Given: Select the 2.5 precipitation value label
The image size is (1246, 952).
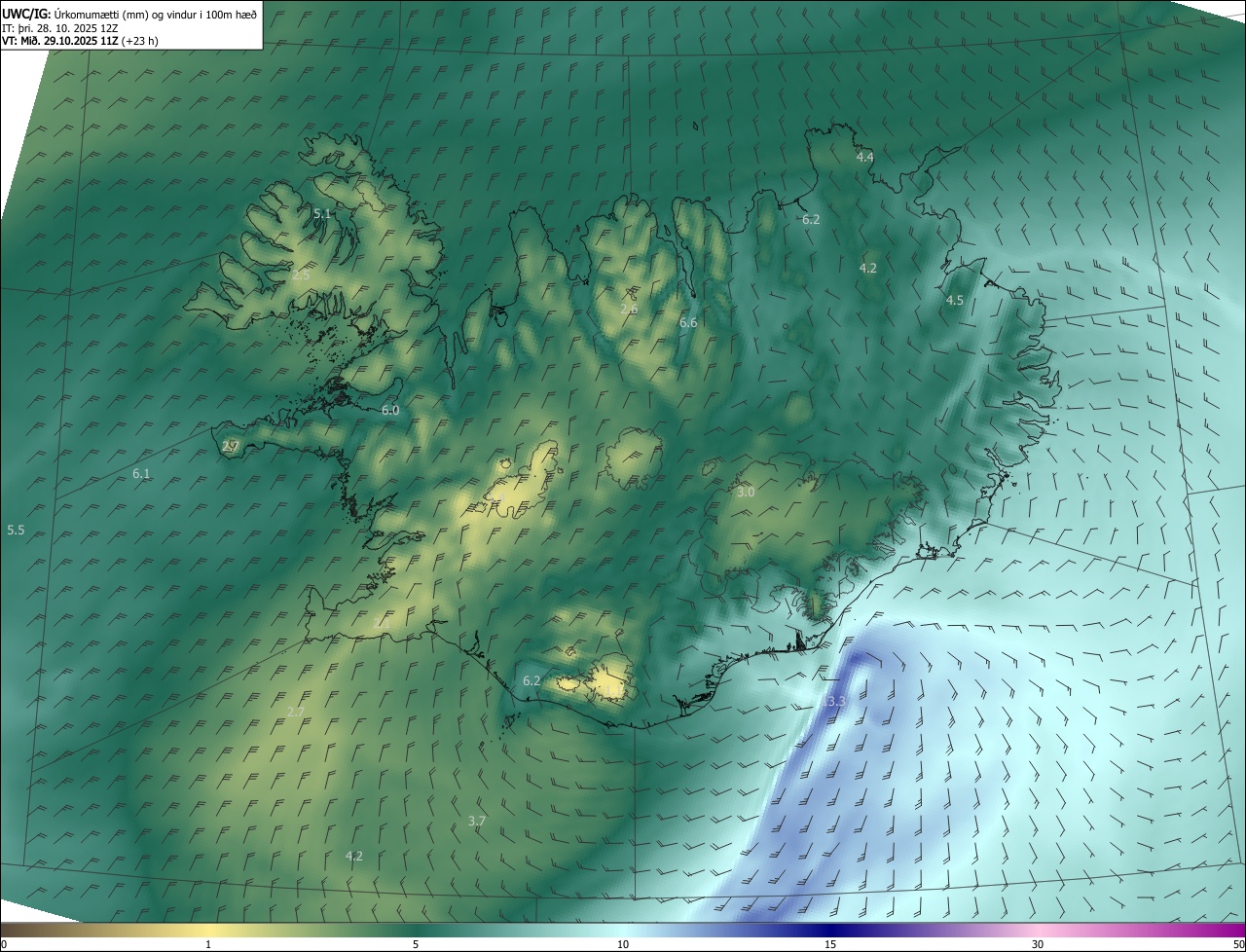Looking at the screenshot, I should (301, 275).
